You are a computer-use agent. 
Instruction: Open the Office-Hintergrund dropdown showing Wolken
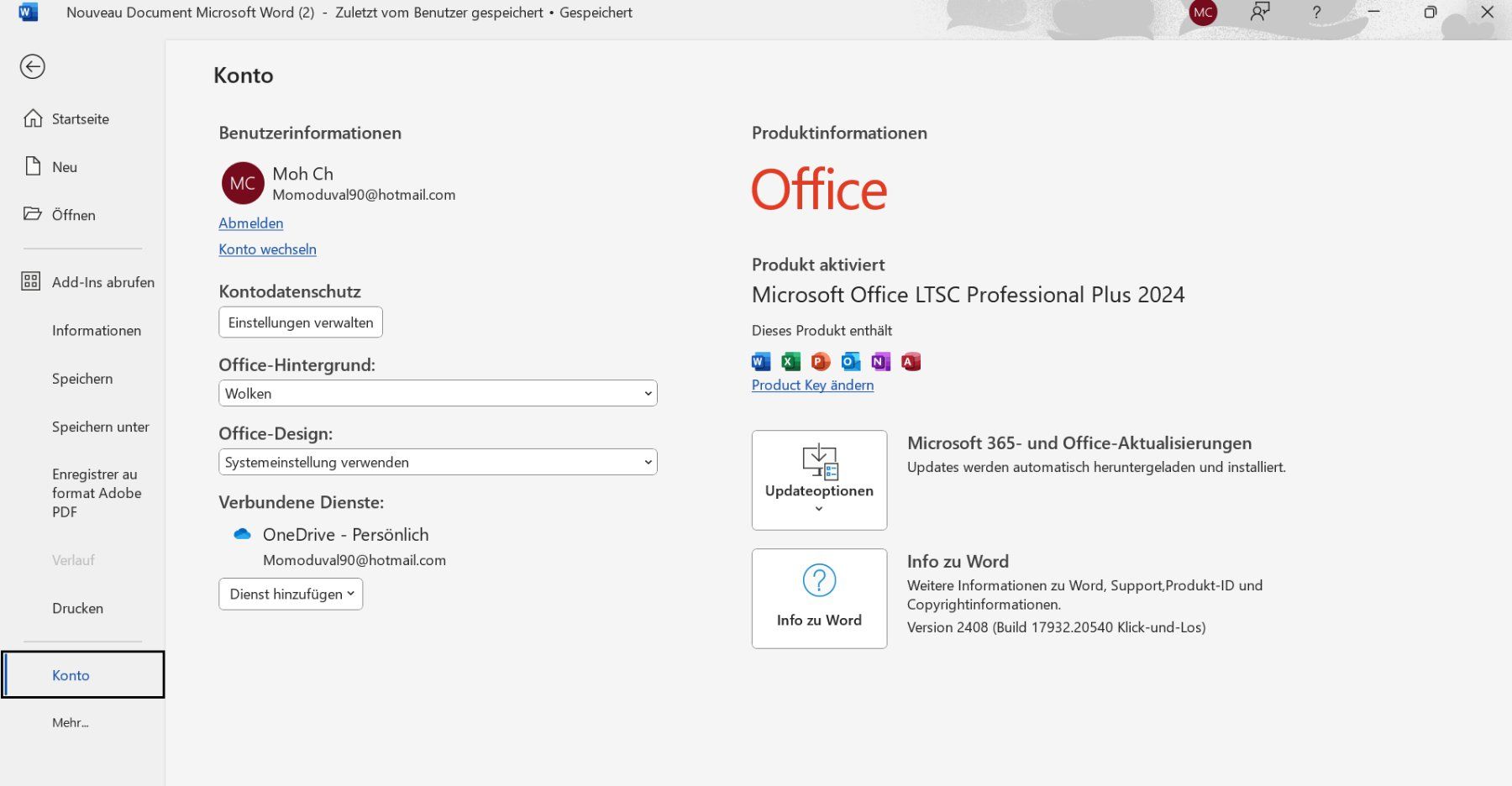(438, 393)
